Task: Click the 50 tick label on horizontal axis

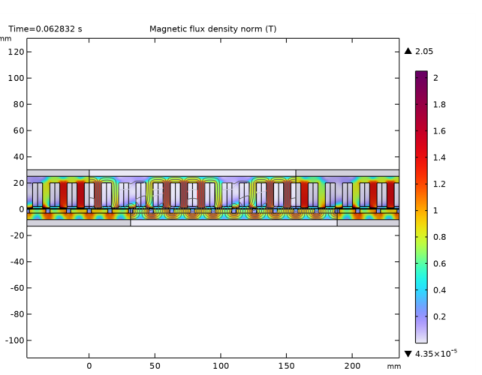Action: pyautogui.click(x=155, y=366)
